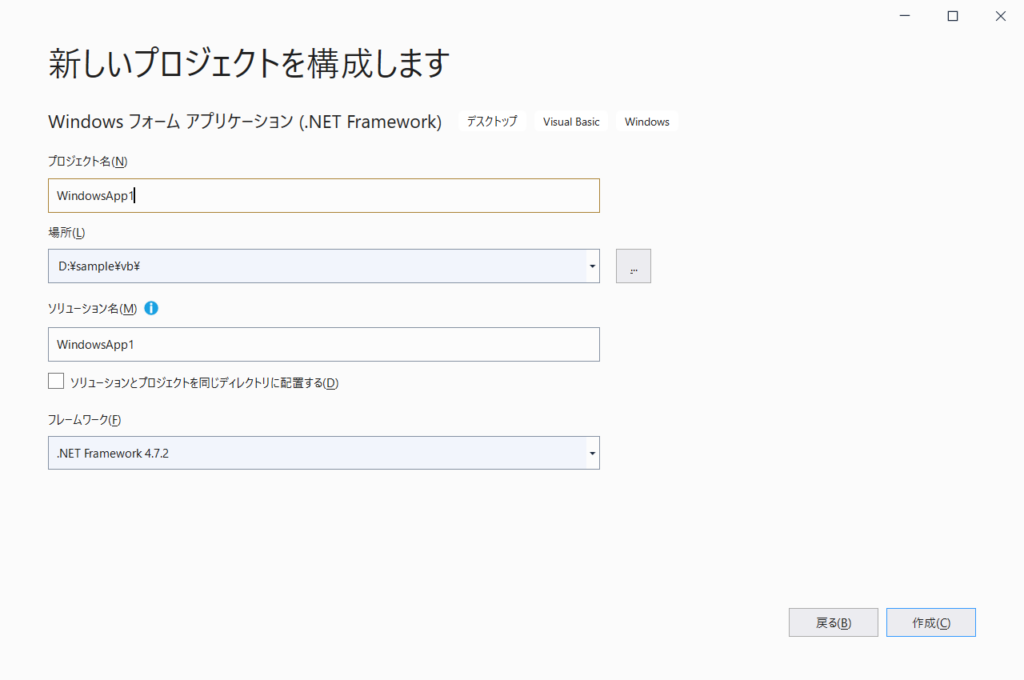Close the configure project dialog
This screenshot has width=1024, height=680.
coord(1000,16)
